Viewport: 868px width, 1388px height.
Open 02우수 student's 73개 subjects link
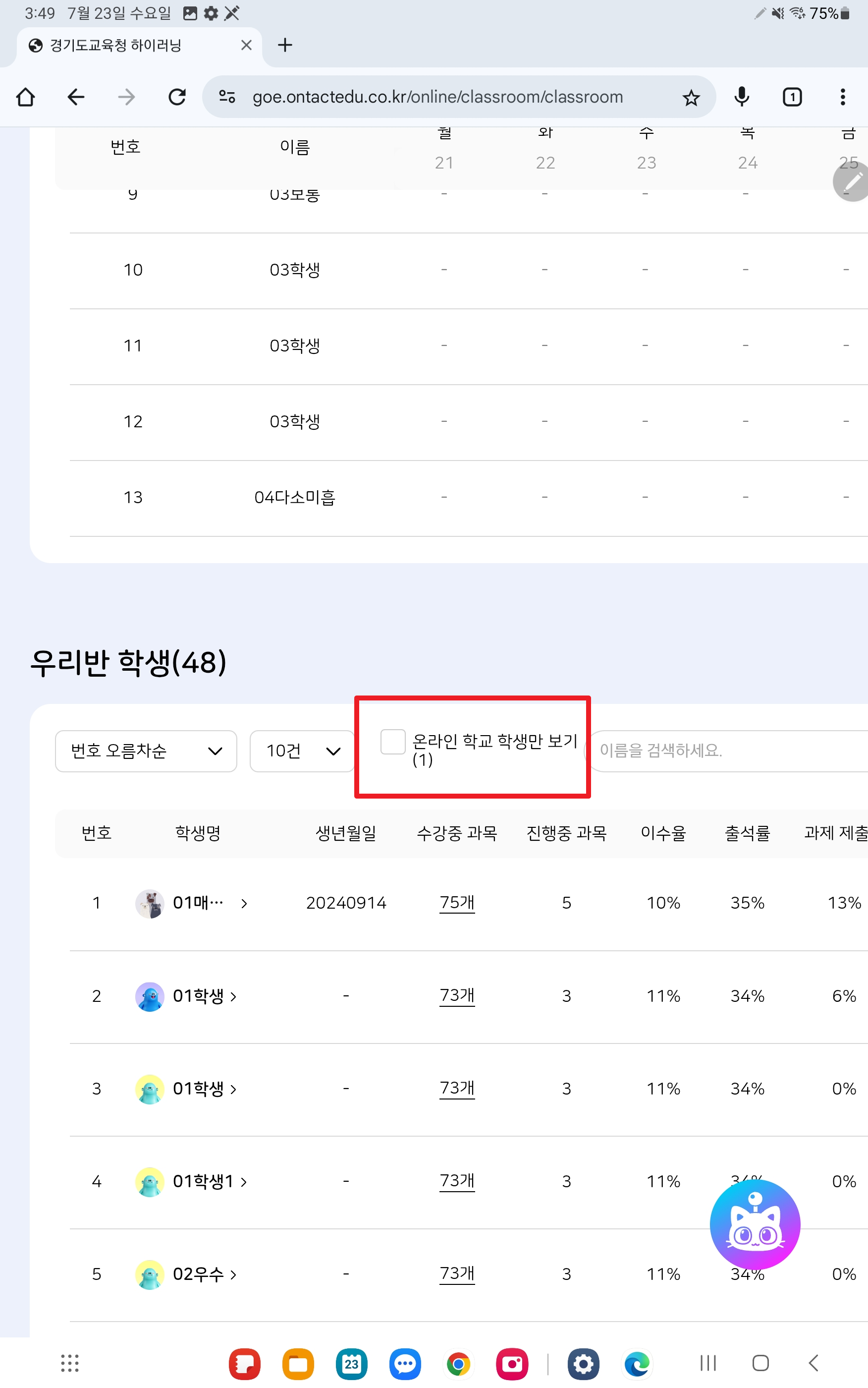[457, 1273]
